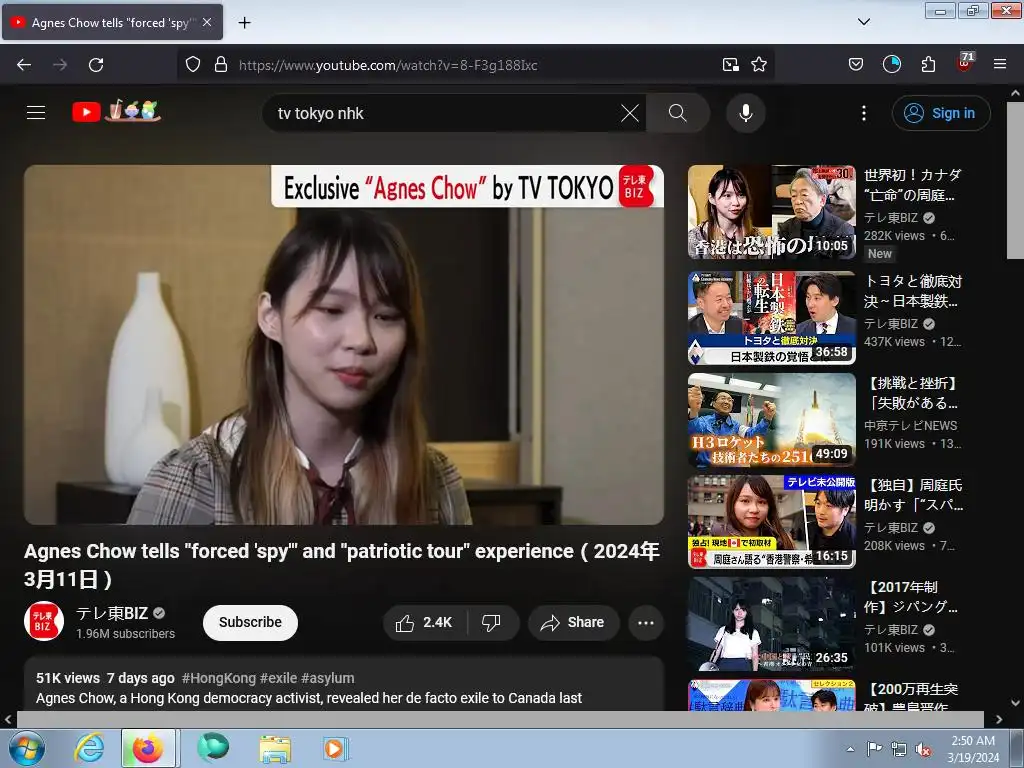The width and height of the screenshot is (1024, 768).
Task: Click the horizontal scrollbar at page bottom
Action: pyautogui.click(x=500, y=719)
